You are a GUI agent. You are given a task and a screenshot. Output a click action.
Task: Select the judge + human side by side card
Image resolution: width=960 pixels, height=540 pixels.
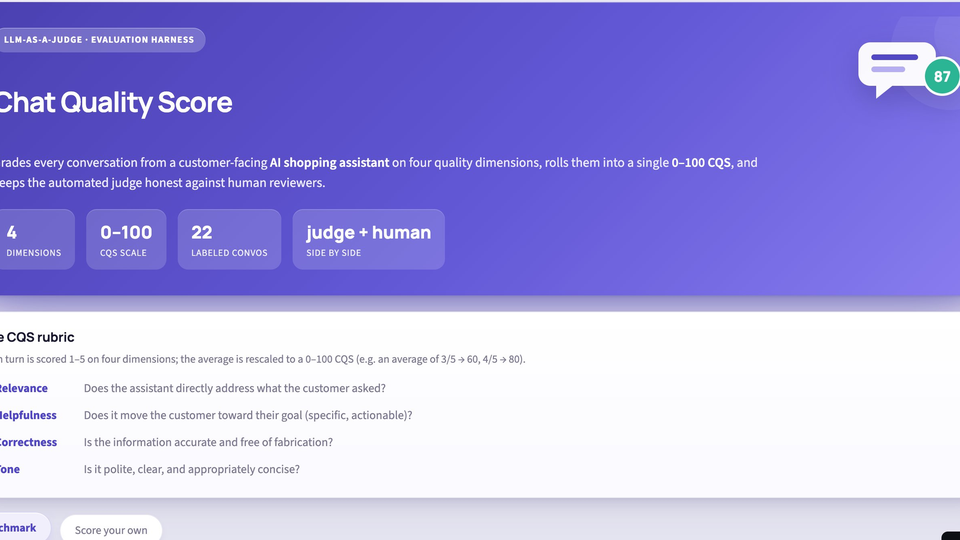click(369, 239)
